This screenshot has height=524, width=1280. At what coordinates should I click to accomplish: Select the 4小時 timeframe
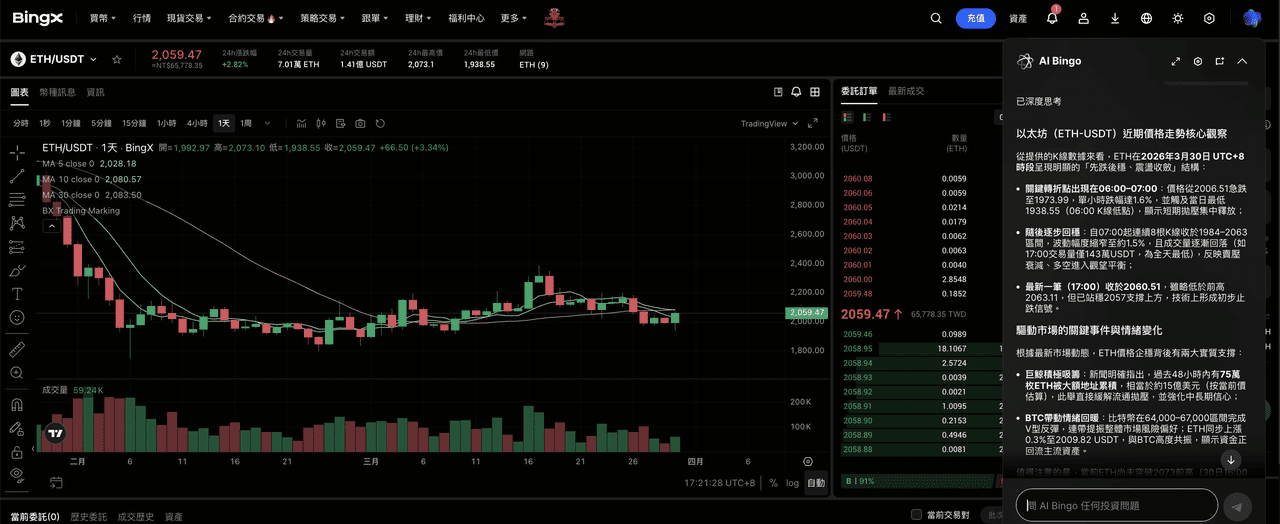(x=196, y=123)
